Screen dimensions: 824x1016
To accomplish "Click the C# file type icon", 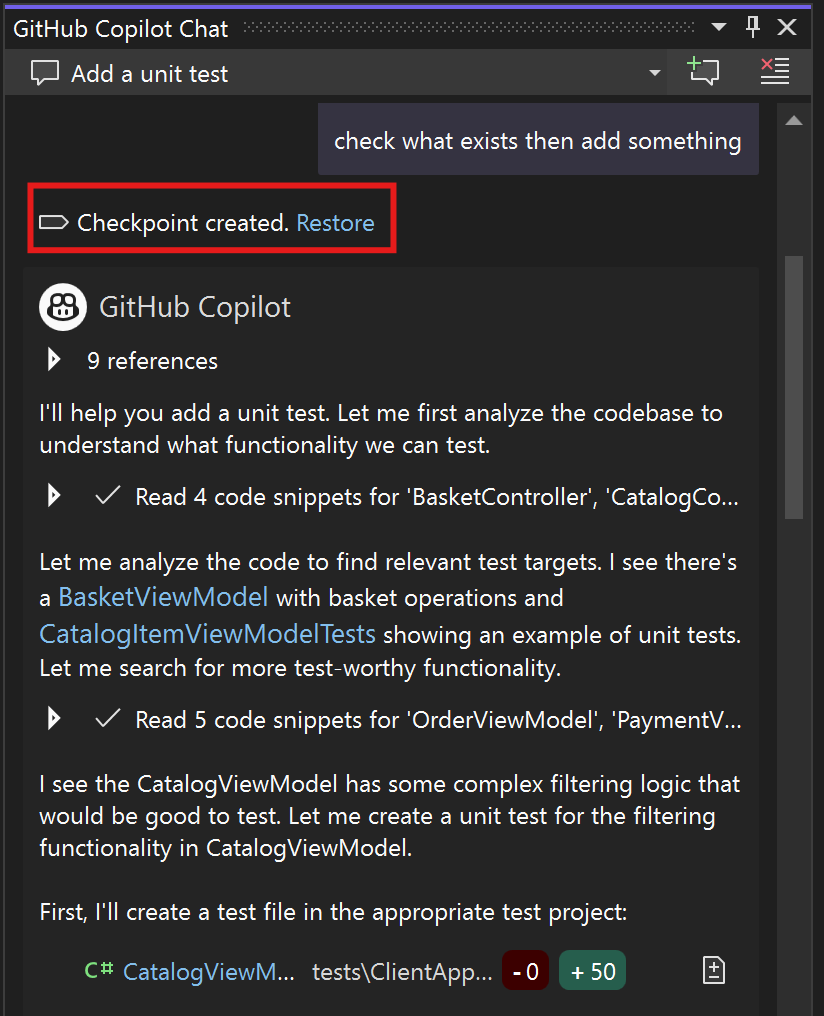I will 99,971.
